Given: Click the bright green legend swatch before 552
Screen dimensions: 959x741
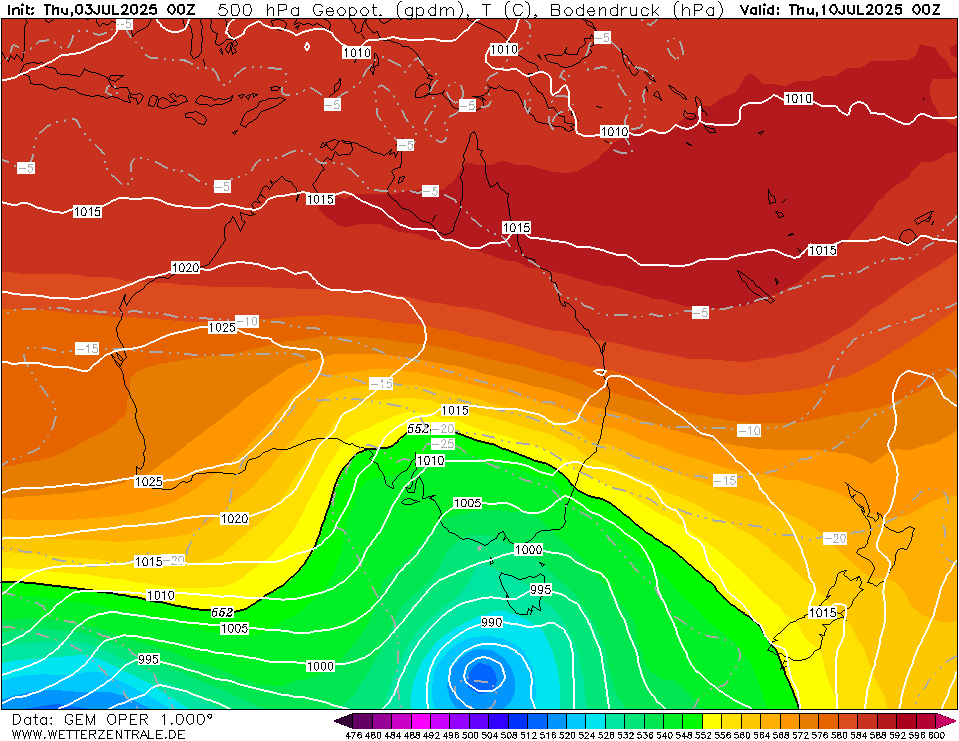Looking at the screenshot, I should click(x=693, y=720).
